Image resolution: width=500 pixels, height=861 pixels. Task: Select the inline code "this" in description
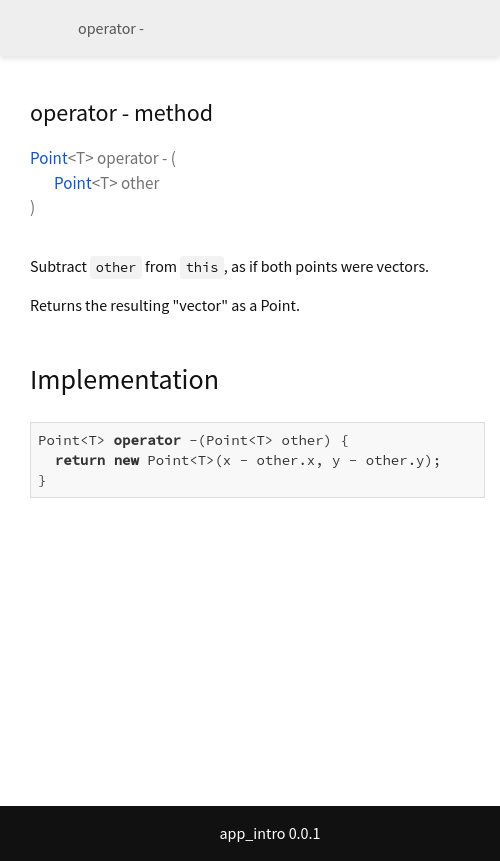(x=202, y=267)
